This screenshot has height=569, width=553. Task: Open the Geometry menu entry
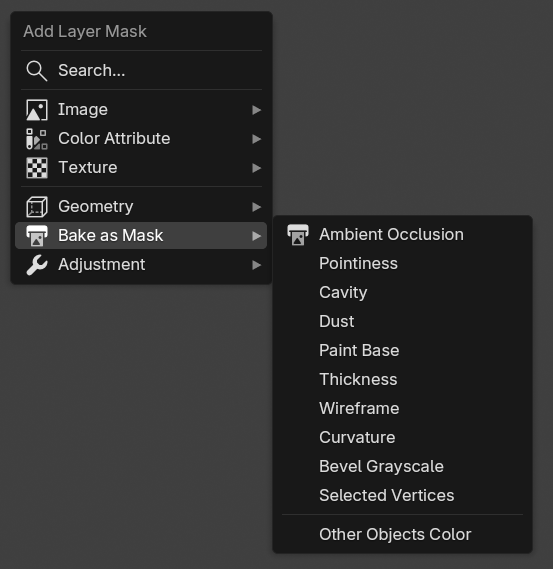click(141, 206)
